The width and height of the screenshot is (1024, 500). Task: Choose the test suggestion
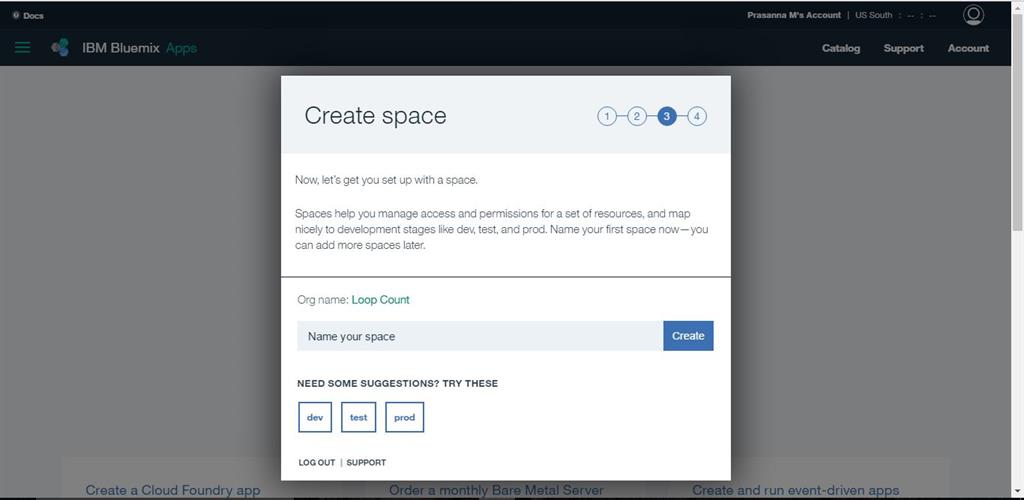[x=359, y=417]
